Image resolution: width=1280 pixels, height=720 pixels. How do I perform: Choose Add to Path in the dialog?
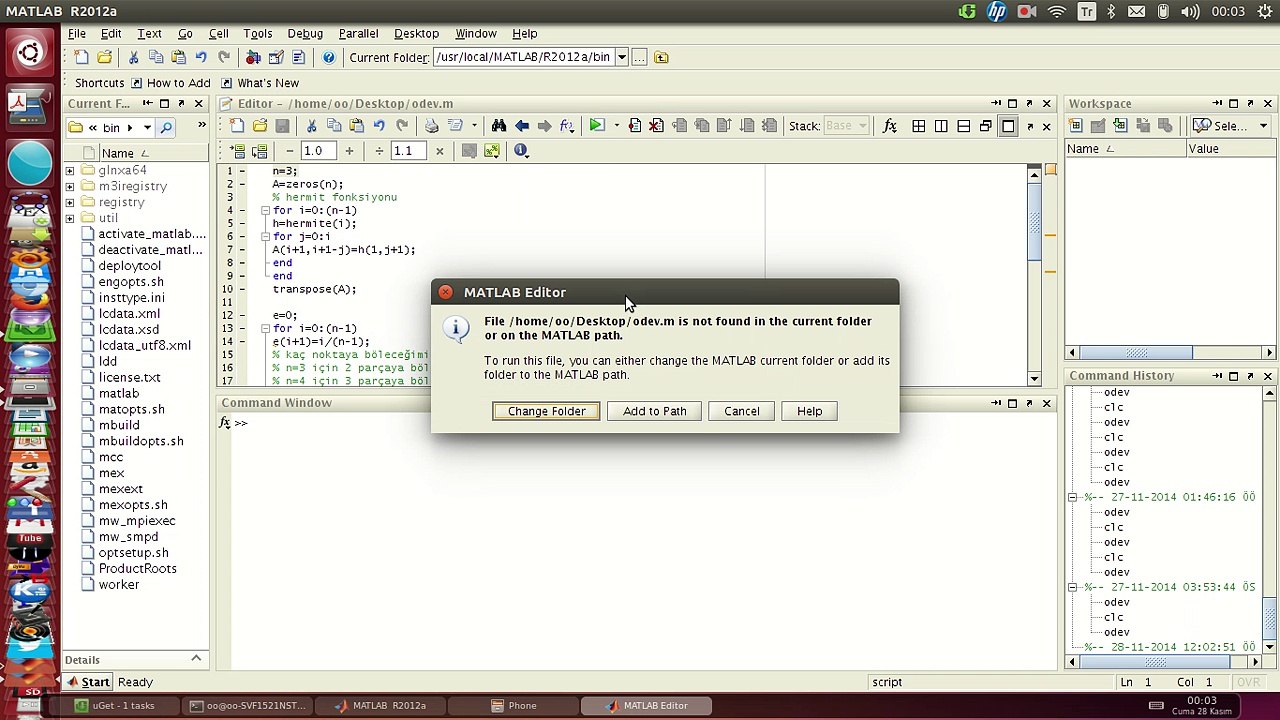coord(655,411)
